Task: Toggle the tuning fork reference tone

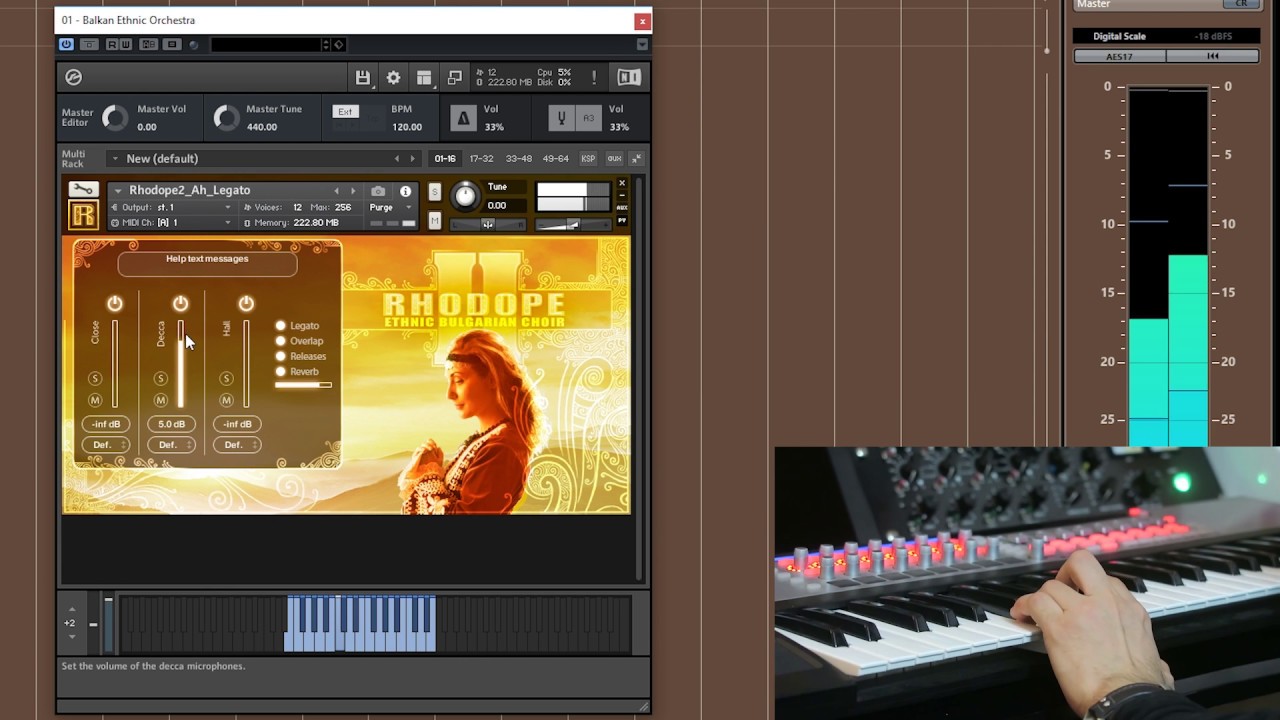Action: click(561, 118)
